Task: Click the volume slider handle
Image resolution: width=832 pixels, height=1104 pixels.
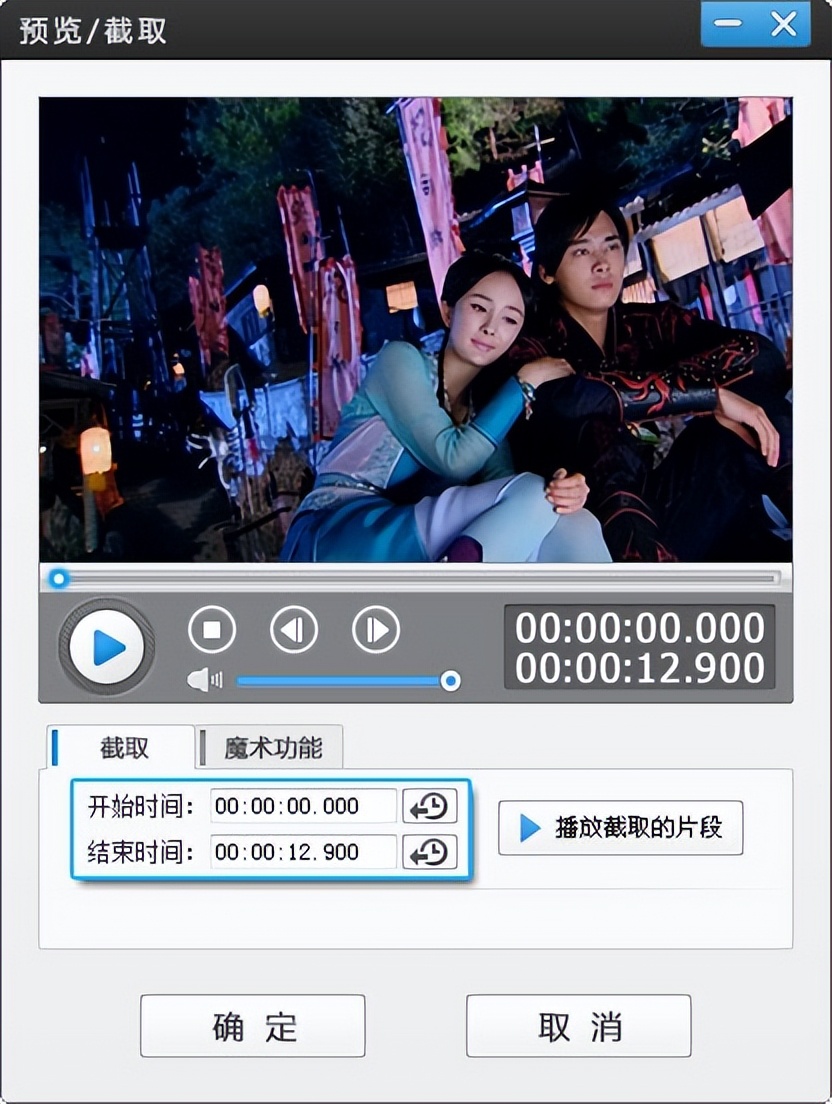Action: 450,681
